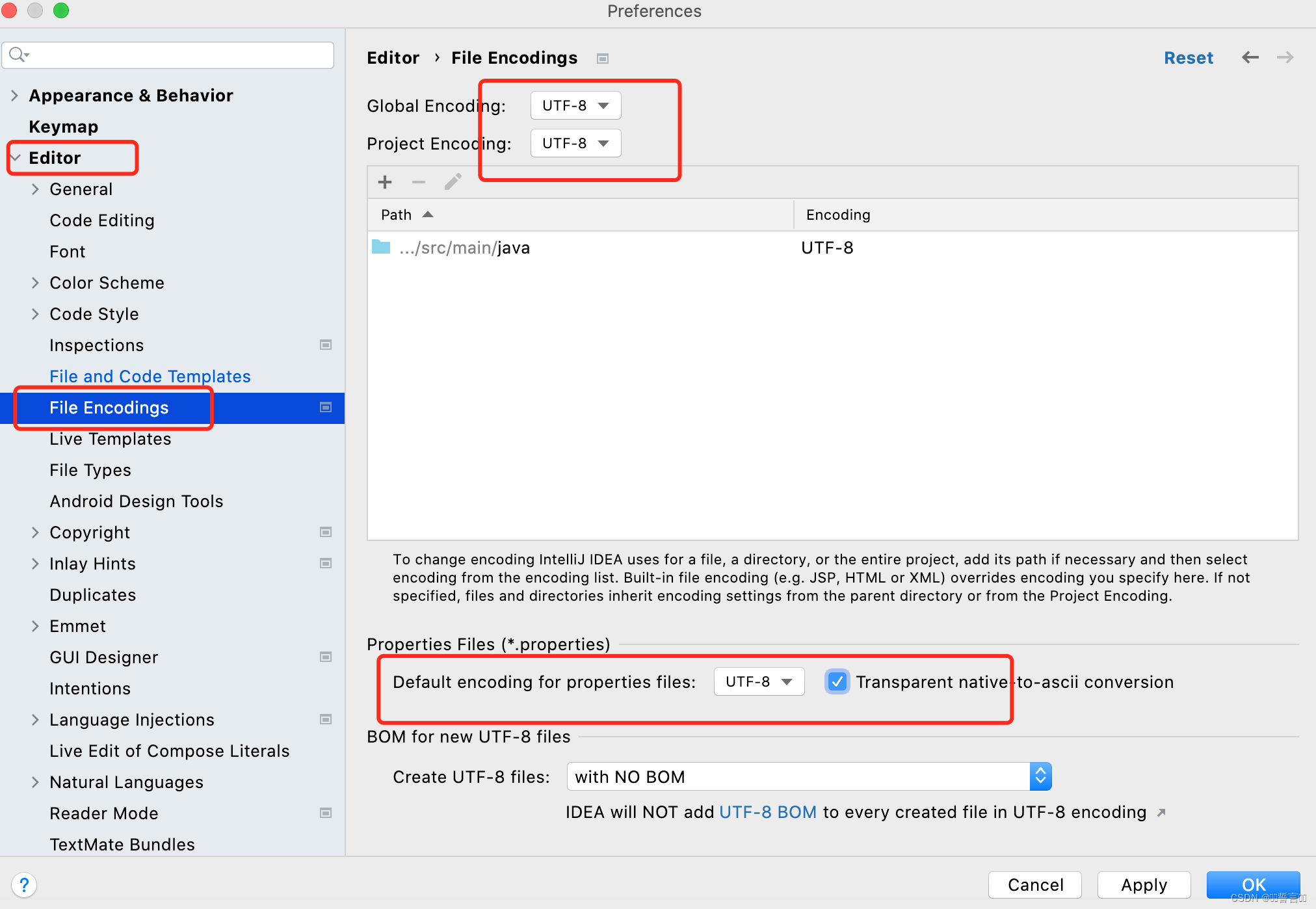Image resolution: width=1316 pixels, height=909 pixels.
Task: Open Duplicates settings
Action: (x=93, y=595)
